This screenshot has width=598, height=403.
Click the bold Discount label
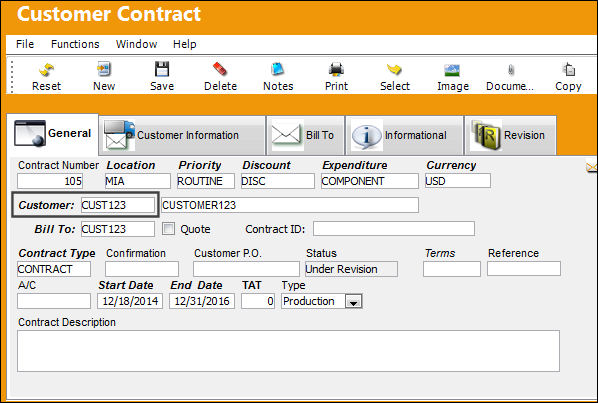[x=266, y=165]
